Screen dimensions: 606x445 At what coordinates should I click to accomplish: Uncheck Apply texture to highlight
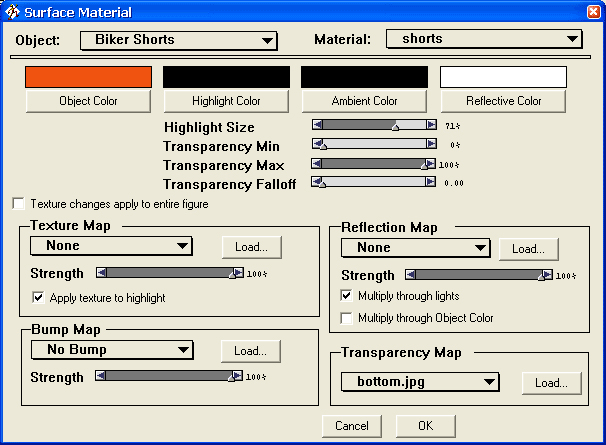(39, 297)
